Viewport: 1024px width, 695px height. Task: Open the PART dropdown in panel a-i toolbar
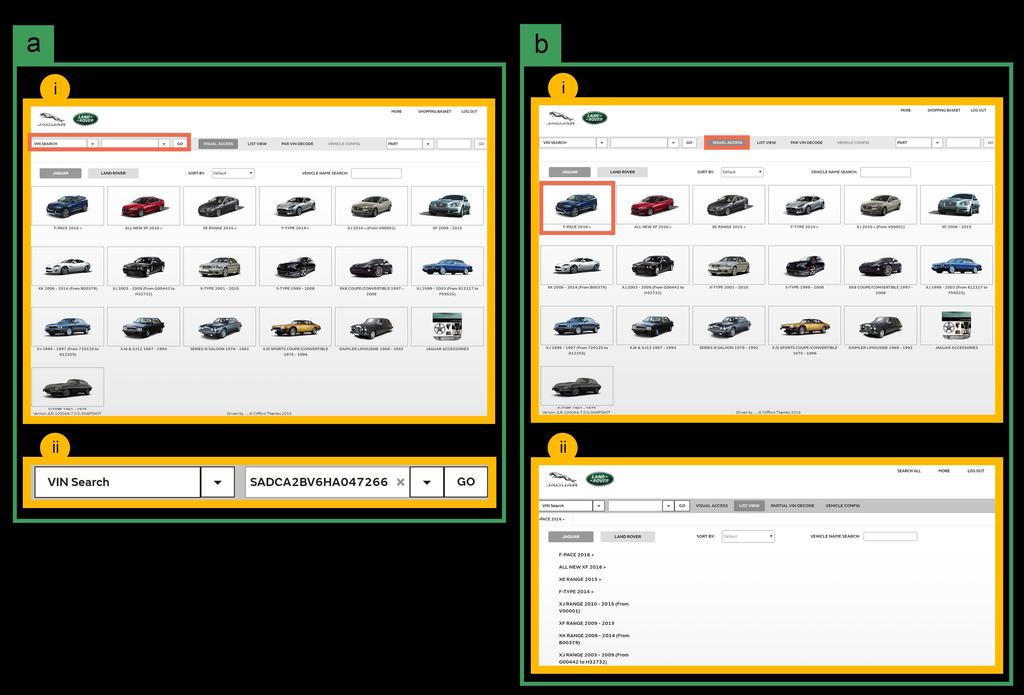pos(428,144)
